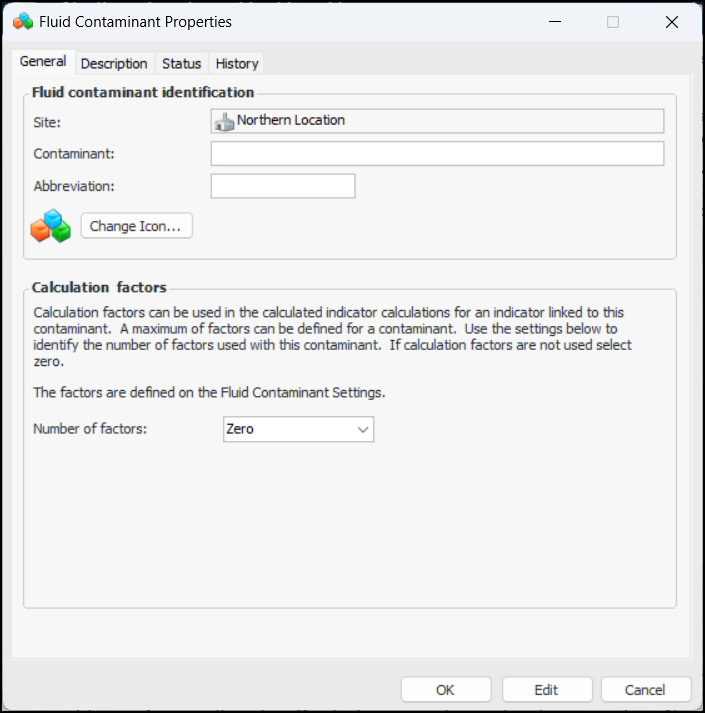Viewport: 705px width, 713px height.
Task: Click the Change Icon... button
Action: point(136,226)
